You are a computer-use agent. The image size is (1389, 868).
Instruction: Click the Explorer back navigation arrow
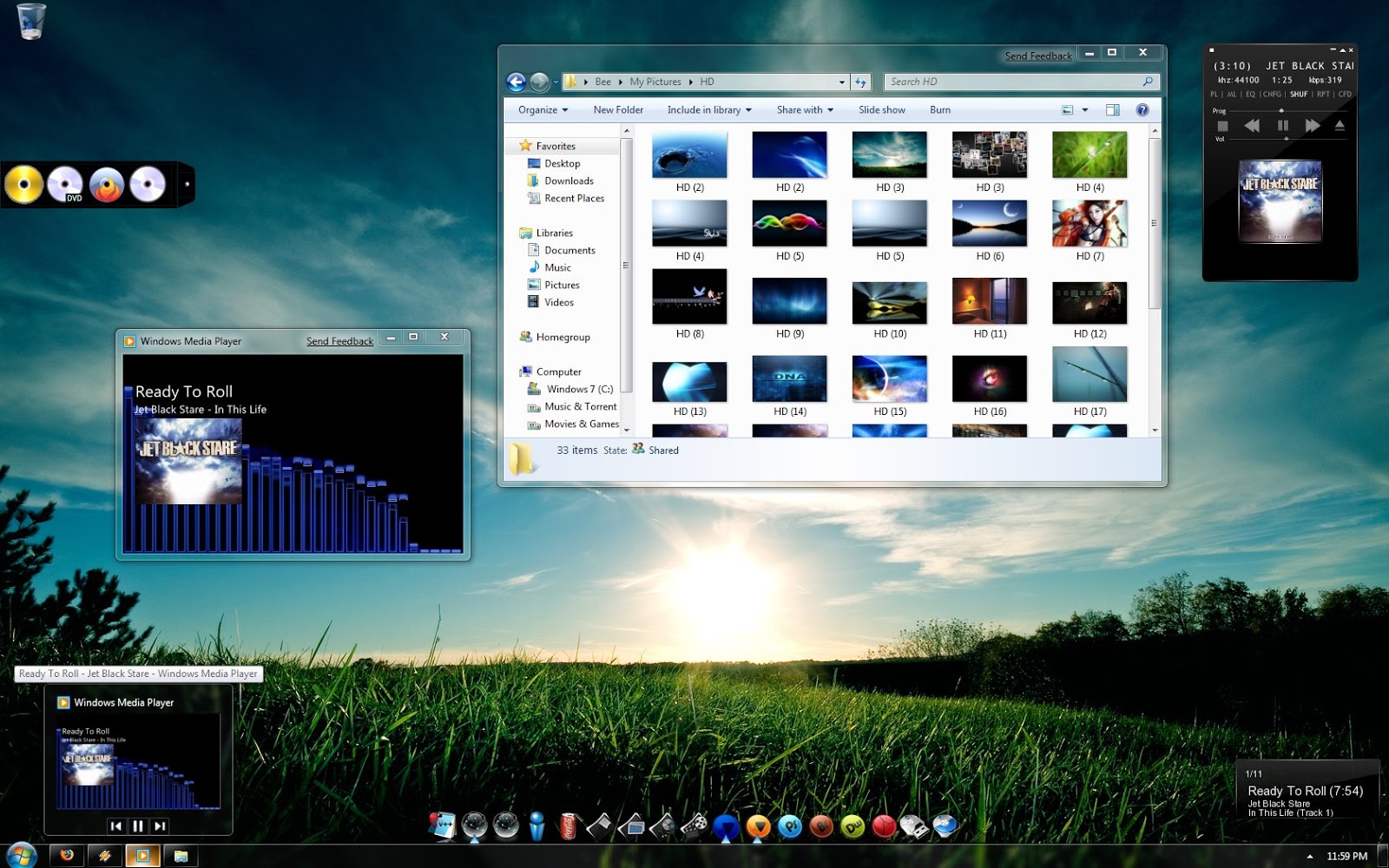point(517,82)
